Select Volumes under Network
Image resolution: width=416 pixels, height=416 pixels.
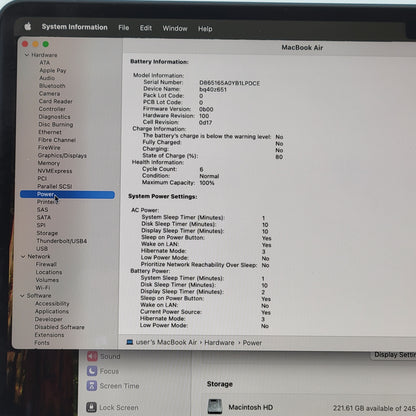47,280
